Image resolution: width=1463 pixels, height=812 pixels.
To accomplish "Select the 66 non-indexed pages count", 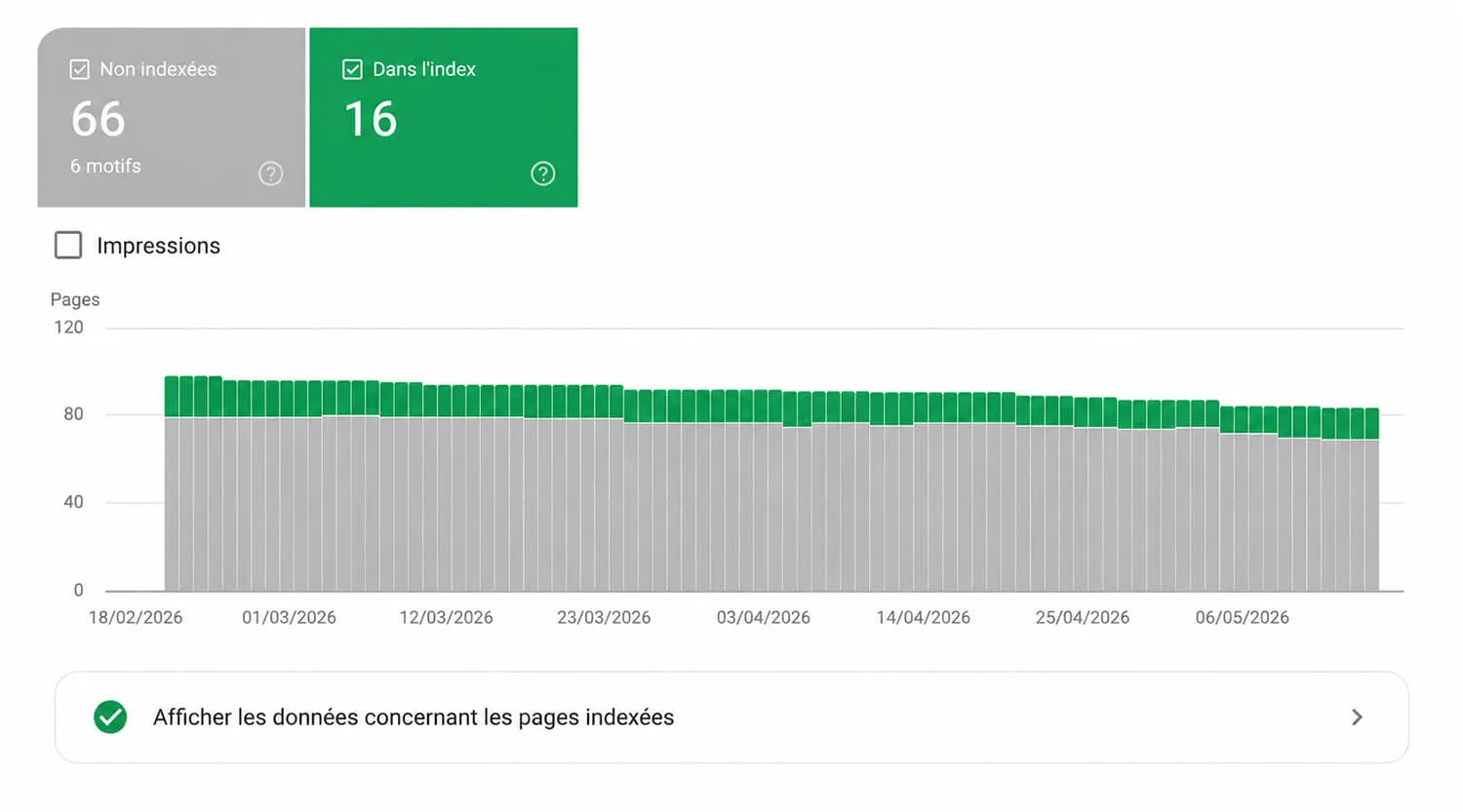I will pos(99,119).
